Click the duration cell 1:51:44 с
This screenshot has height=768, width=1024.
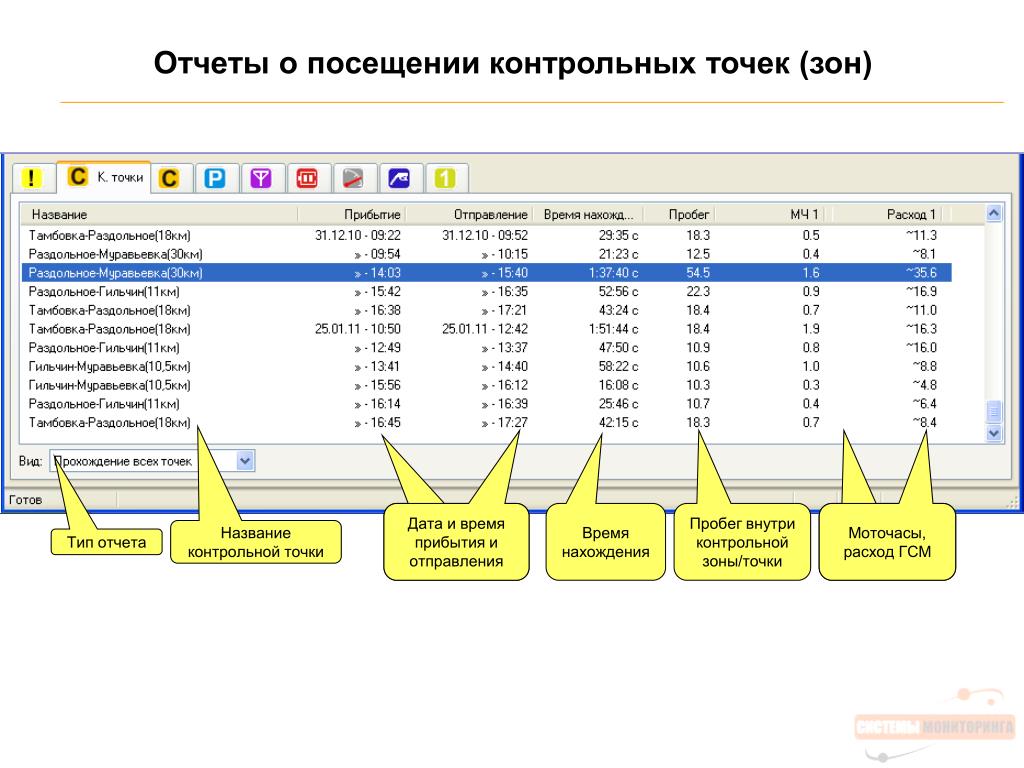(x=613, y=328)
